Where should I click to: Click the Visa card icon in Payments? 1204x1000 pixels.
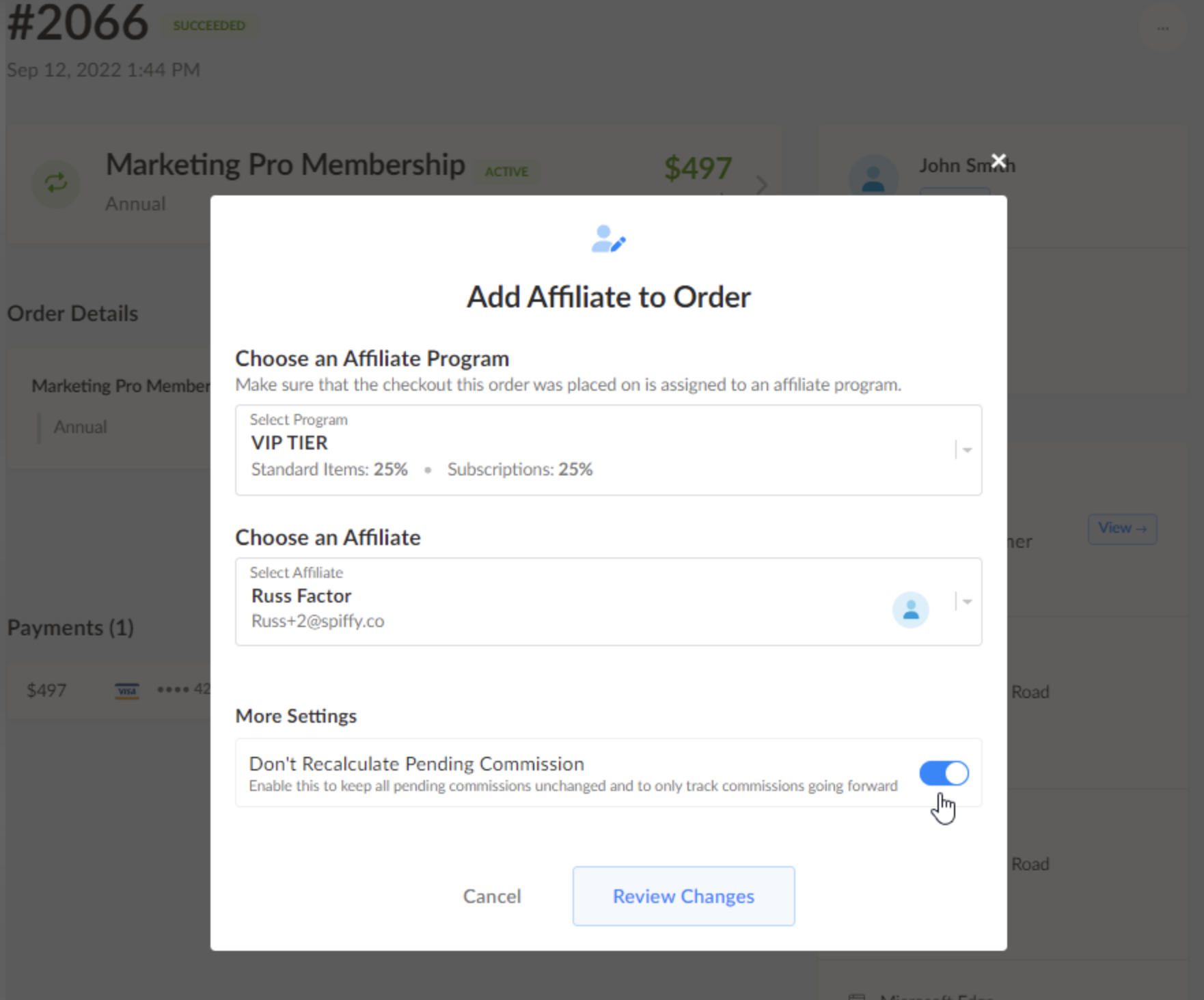pos(127,691)
